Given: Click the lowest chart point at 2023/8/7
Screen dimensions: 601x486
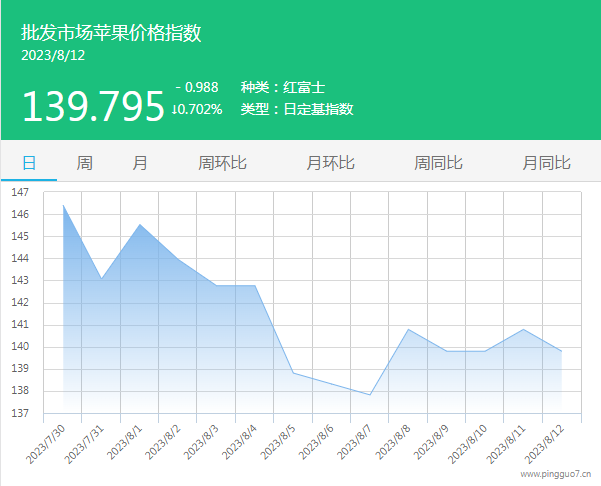Looking at the screenshot, I should pyautogui.click(x=370, y=395).
